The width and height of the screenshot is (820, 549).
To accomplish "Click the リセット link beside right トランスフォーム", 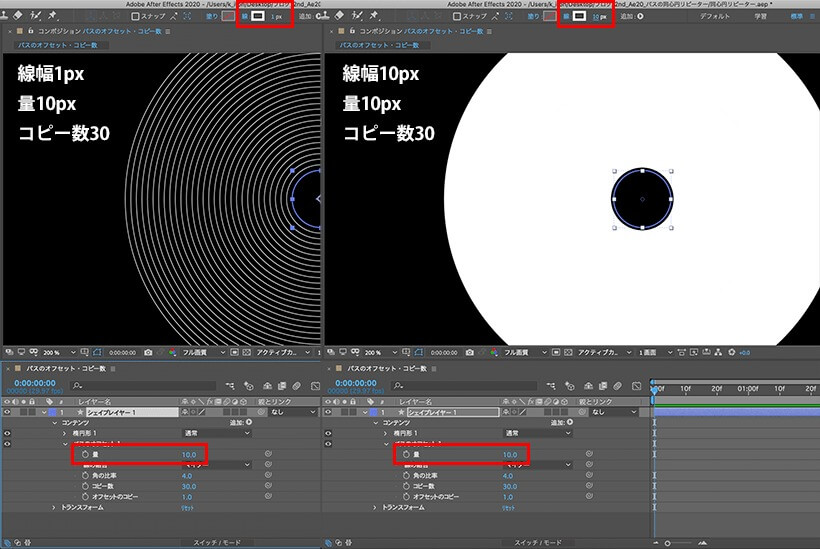I will click(x=508, y=508).
